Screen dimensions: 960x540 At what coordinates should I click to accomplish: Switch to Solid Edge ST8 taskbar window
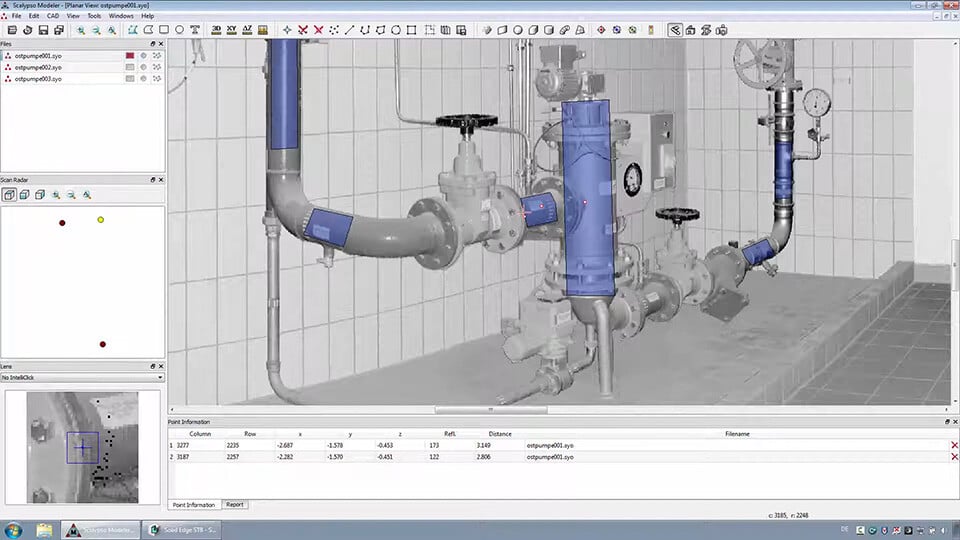pyautogui.click(x=182, y=530)
